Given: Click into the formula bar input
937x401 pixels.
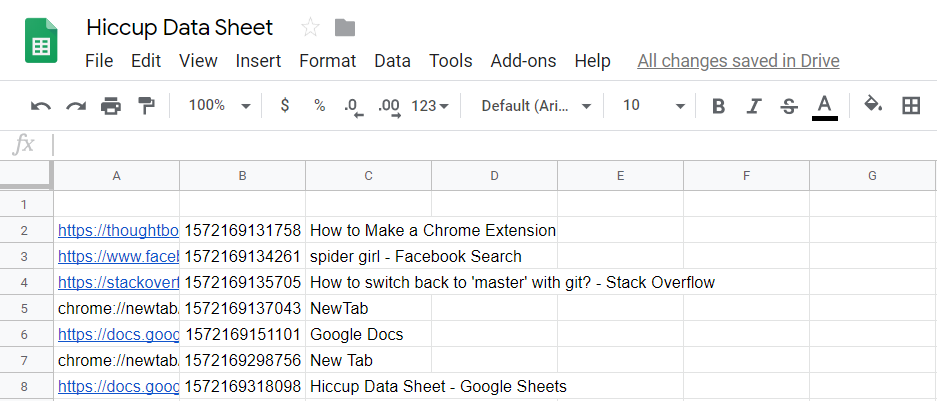Looking at the screenshot, I should pos(490,145).
